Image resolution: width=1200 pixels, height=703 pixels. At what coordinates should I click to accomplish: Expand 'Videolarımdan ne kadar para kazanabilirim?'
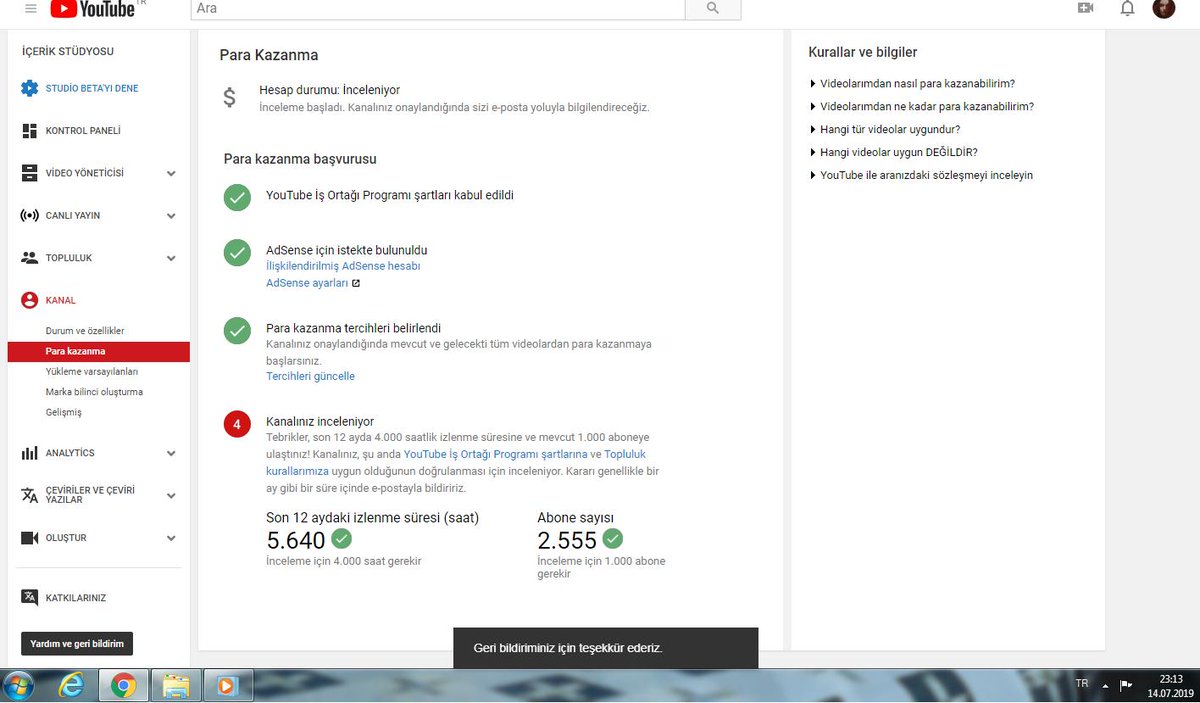point(921,106)
